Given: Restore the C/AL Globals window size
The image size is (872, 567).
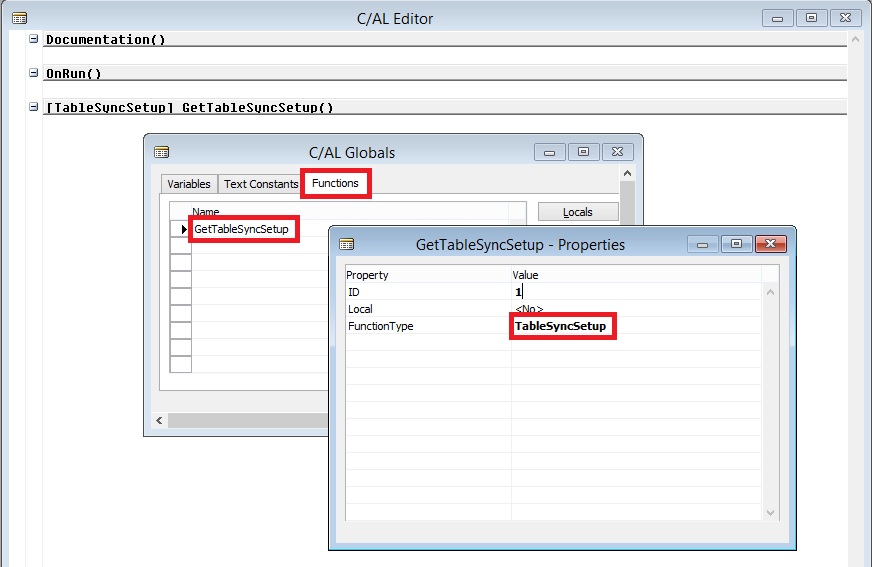Looking at the screenshot, I should click(x=583, y=152).
